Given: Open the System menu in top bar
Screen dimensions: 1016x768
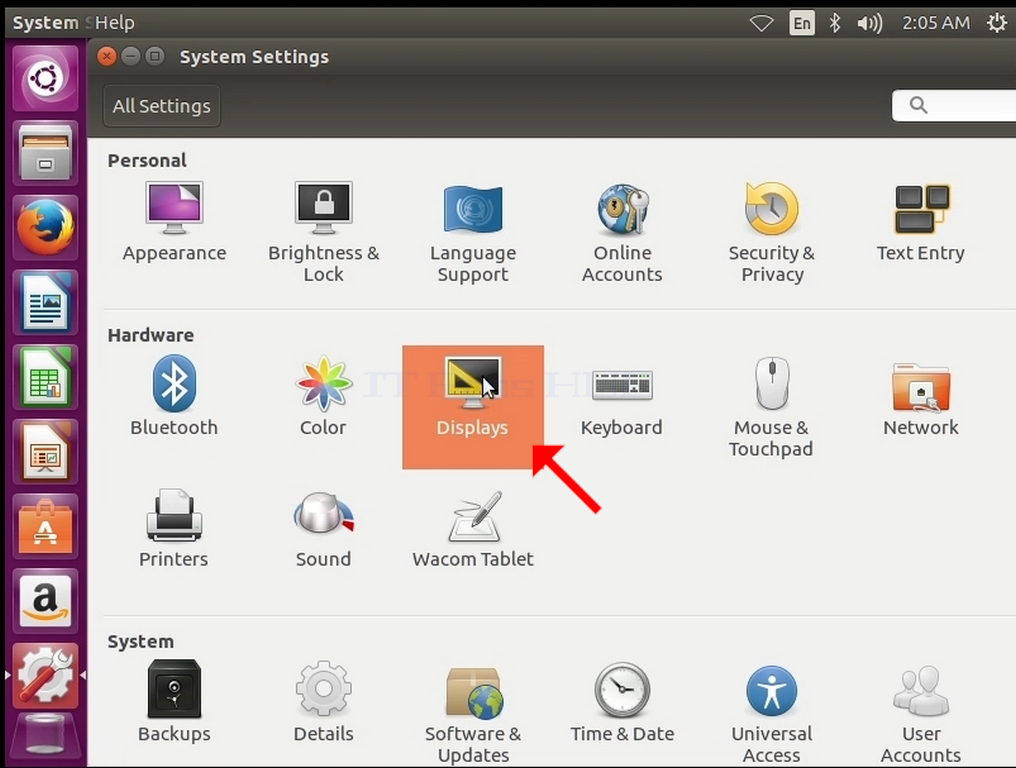Looking at the screenshot, I should point(45,23).
